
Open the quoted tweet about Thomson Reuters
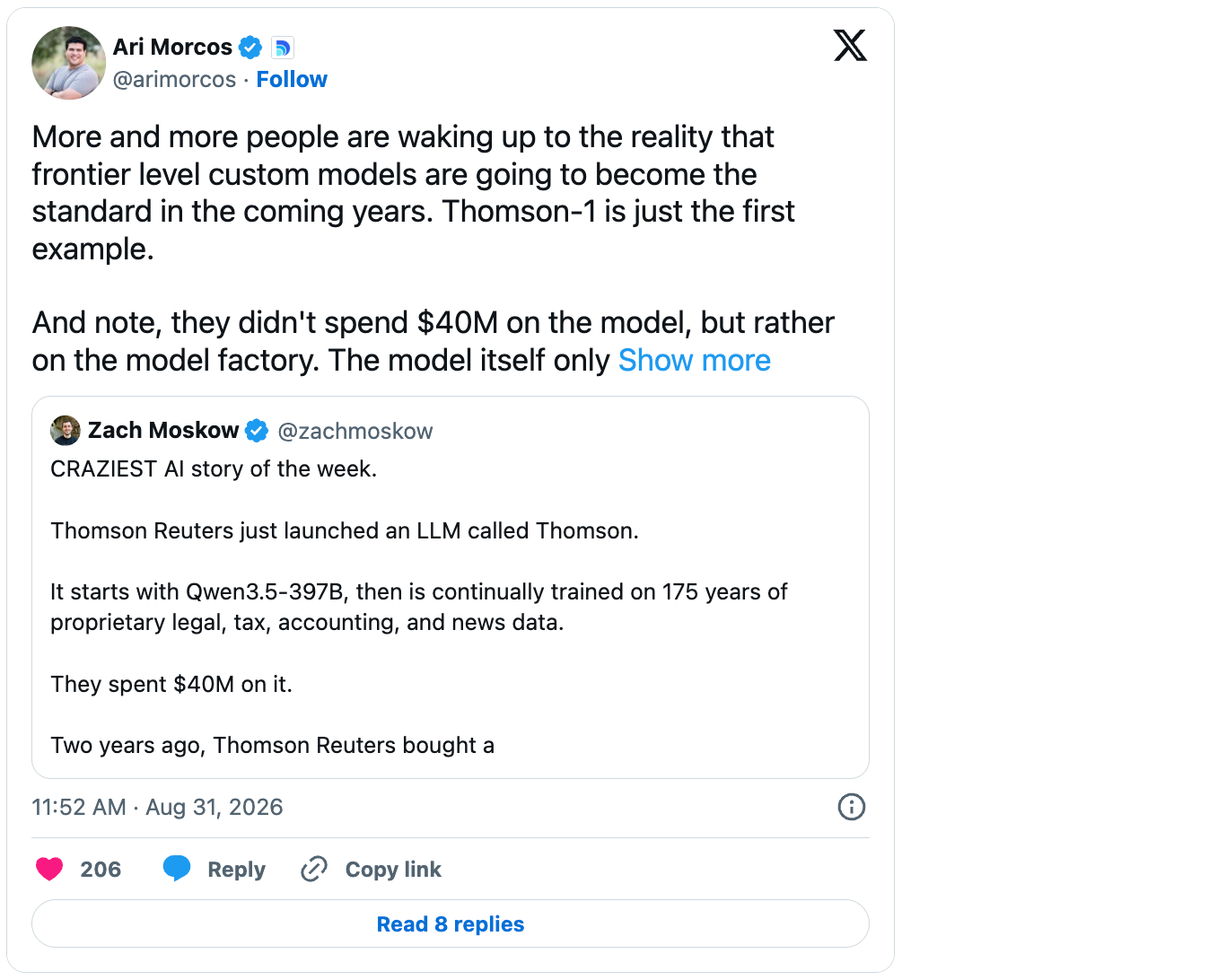point(451,587)
